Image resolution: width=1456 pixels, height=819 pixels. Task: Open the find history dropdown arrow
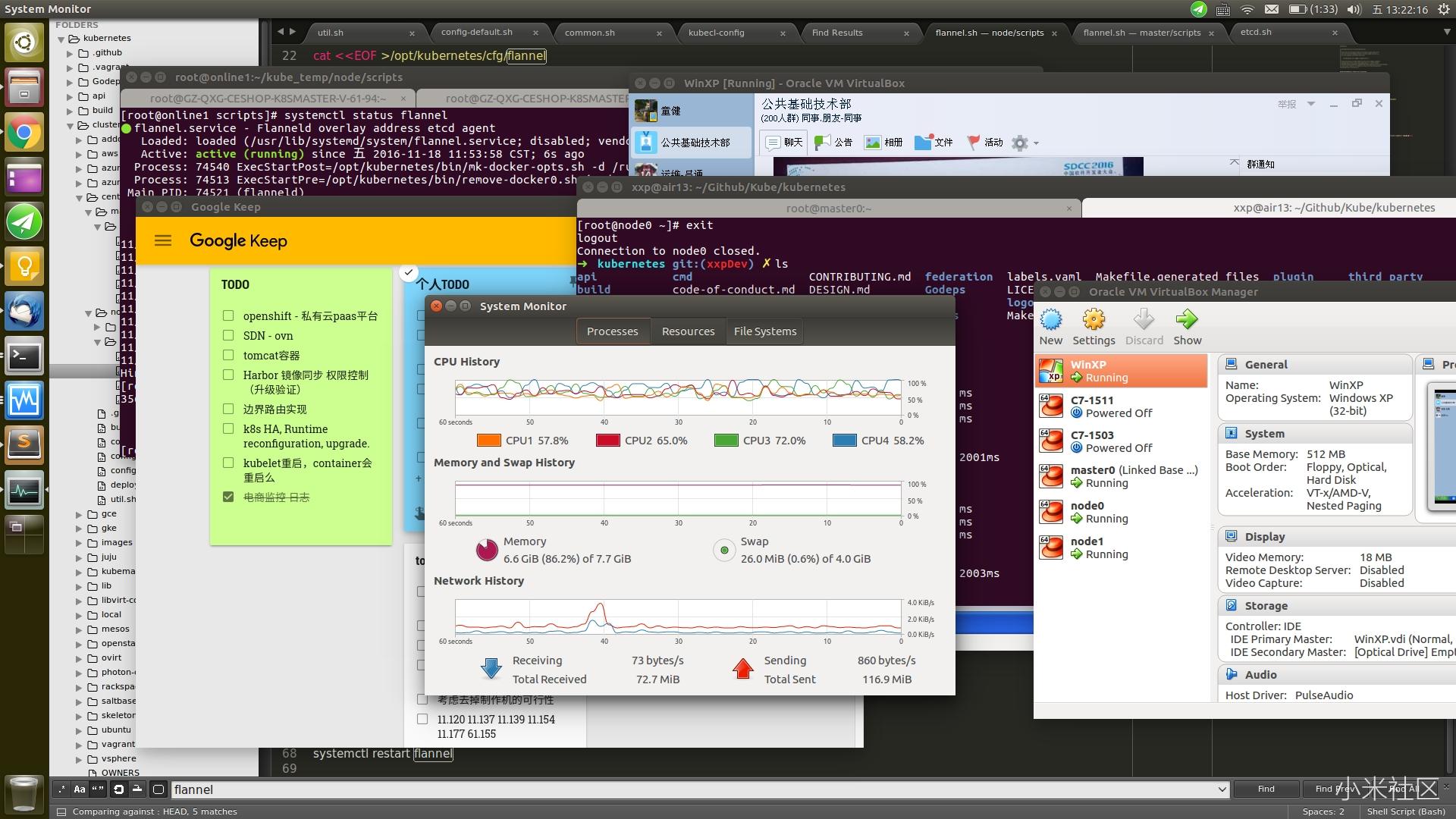[1221, 789]
